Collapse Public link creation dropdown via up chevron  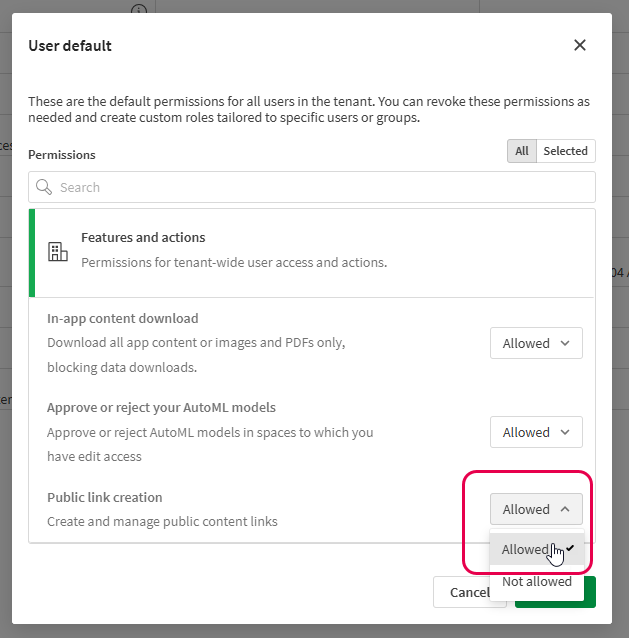coord(566,509)
